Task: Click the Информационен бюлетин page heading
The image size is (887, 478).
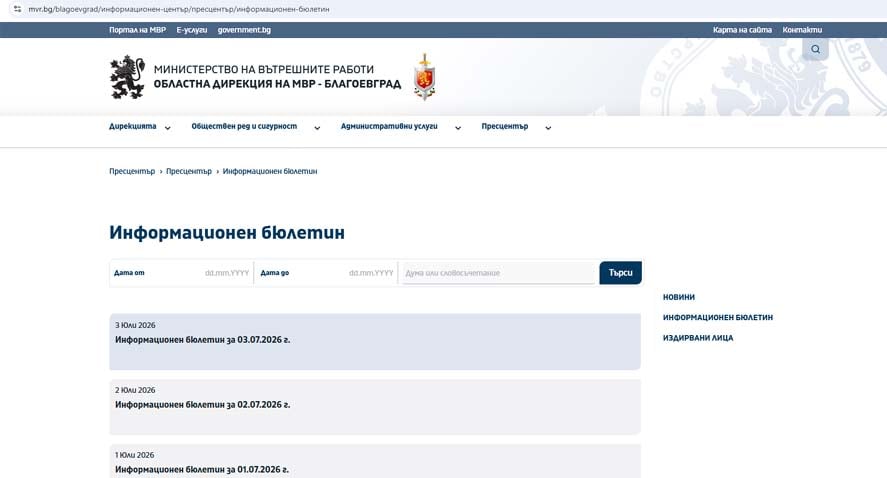Action: (227, 232)
